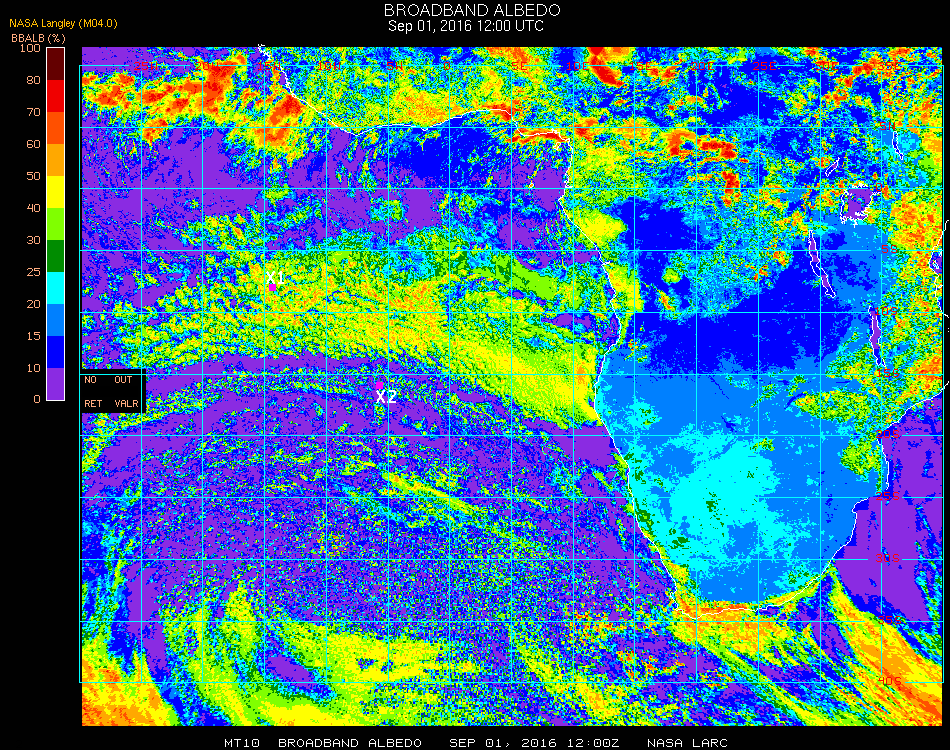
Task: Click the 'NO RET' legend label
Action: pyautogui.click(x=93, y=391)
